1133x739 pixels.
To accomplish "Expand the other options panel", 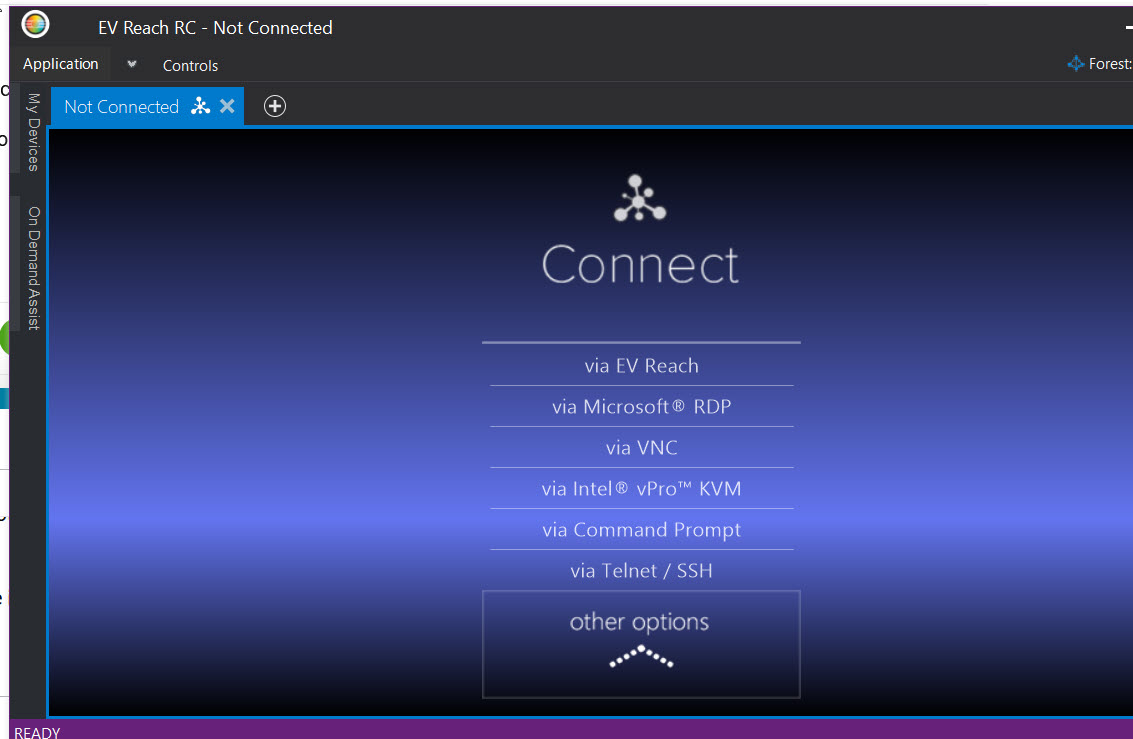I will [x=640, y=643].
